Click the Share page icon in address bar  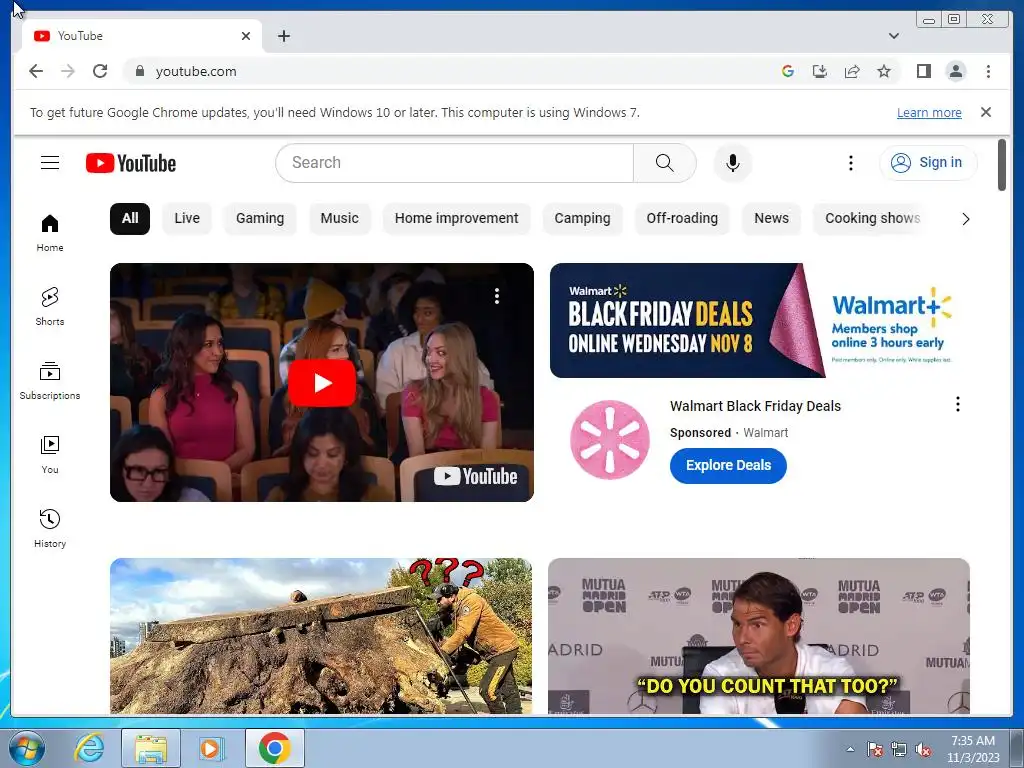coord(852,71)
